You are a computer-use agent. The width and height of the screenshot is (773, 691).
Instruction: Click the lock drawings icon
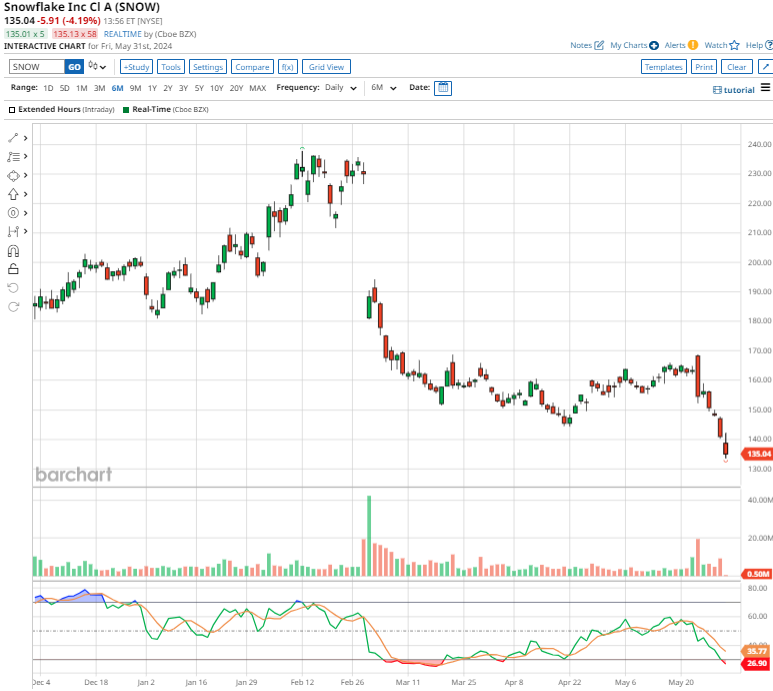(13, 269)
